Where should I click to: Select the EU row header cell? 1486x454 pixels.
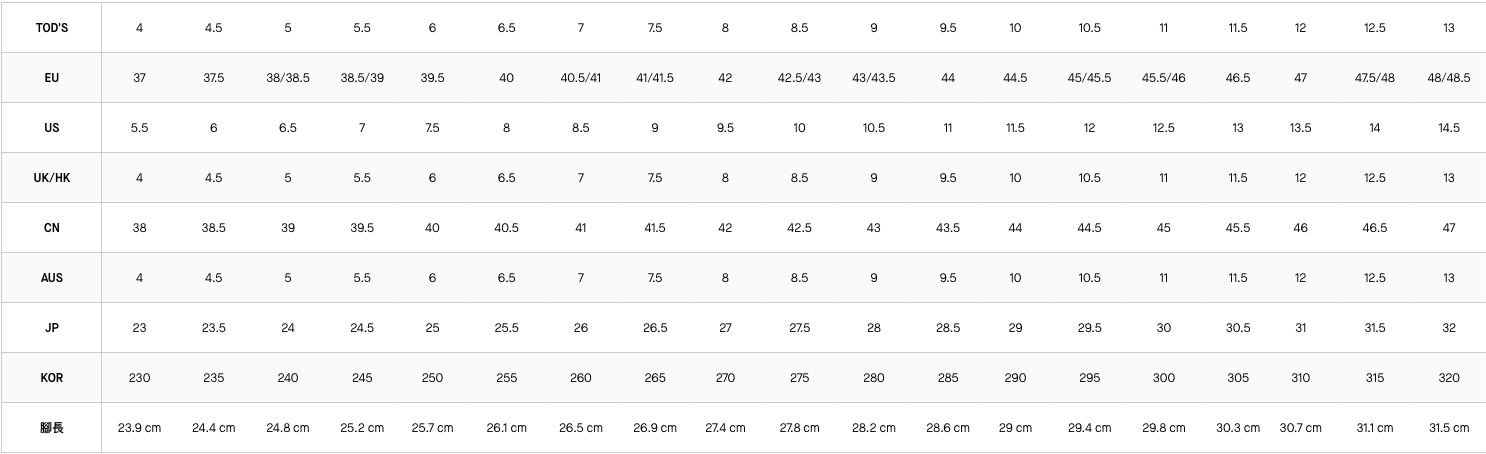[x=51, y=78]
